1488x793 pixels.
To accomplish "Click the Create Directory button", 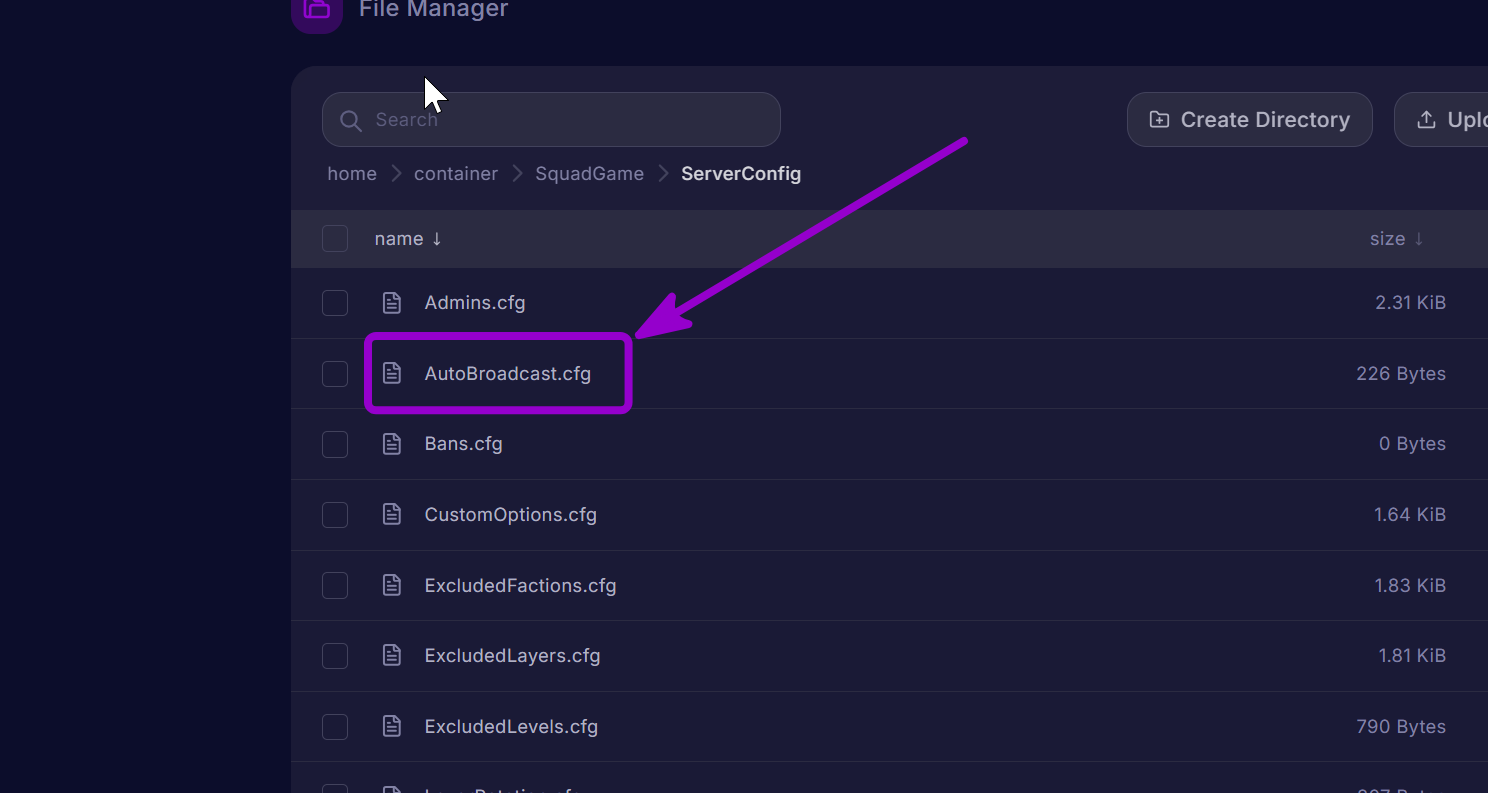I will click(x=1249, y=120).
